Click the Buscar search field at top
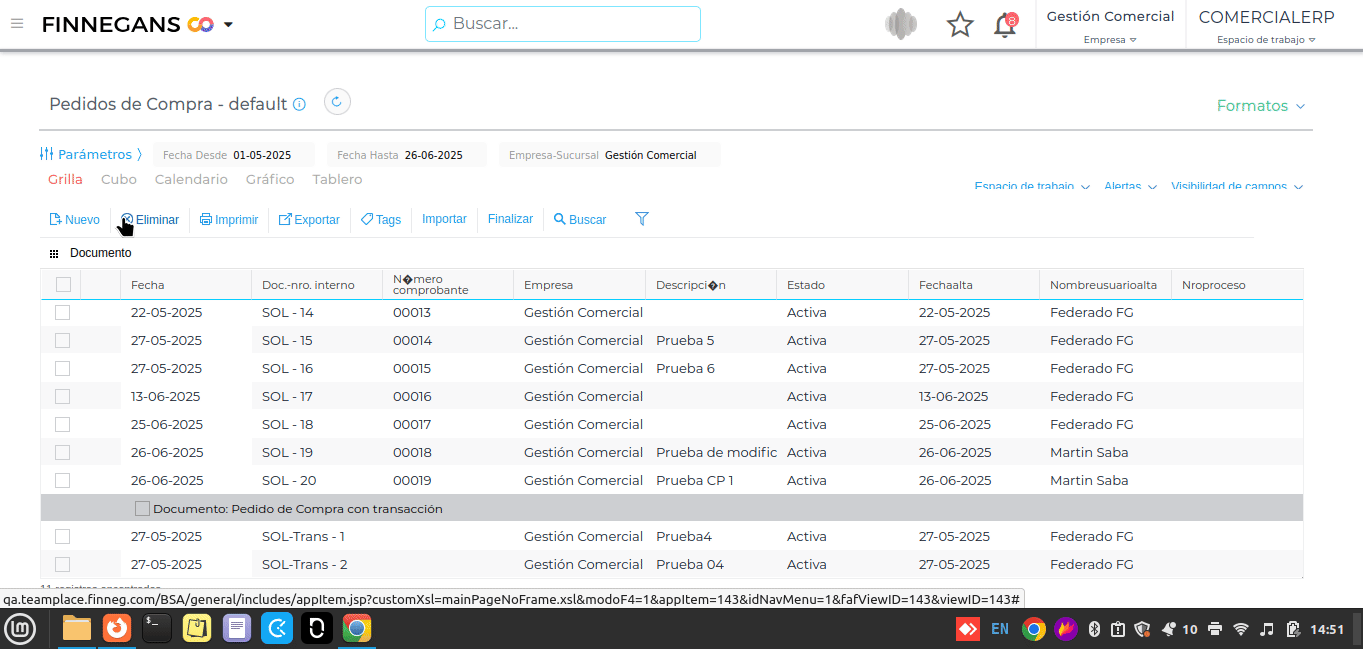Image resolution: width=1363 pixels, height=649 pixels. point(563,24)
